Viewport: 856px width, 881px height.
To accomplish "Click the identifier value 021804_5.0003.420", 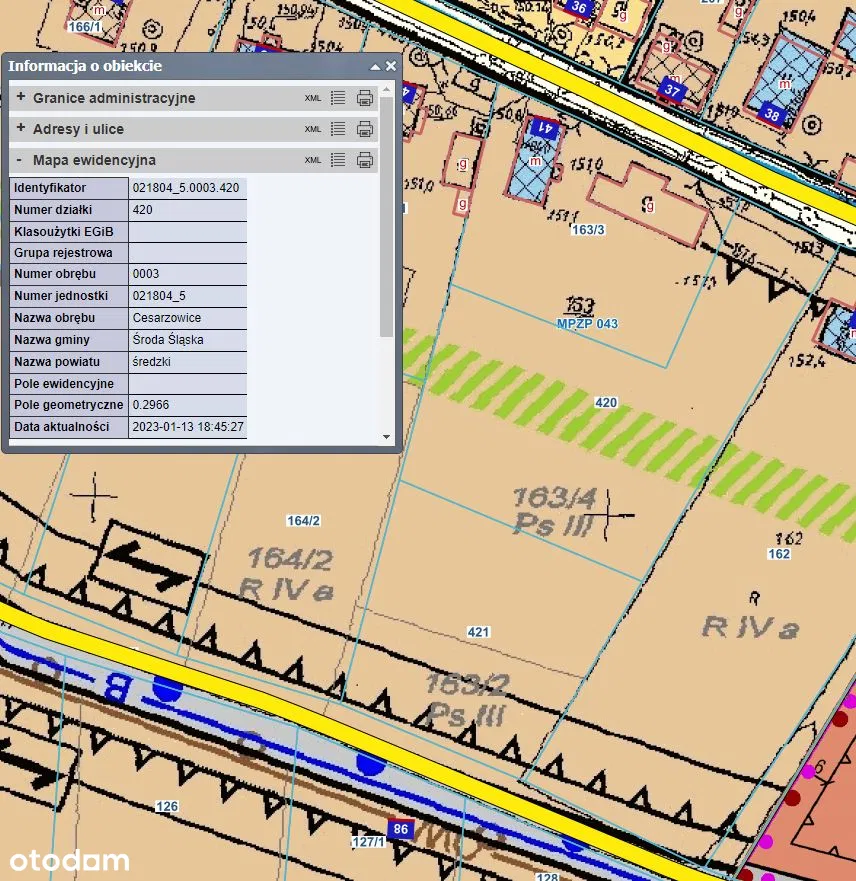I will pos(186,188).
